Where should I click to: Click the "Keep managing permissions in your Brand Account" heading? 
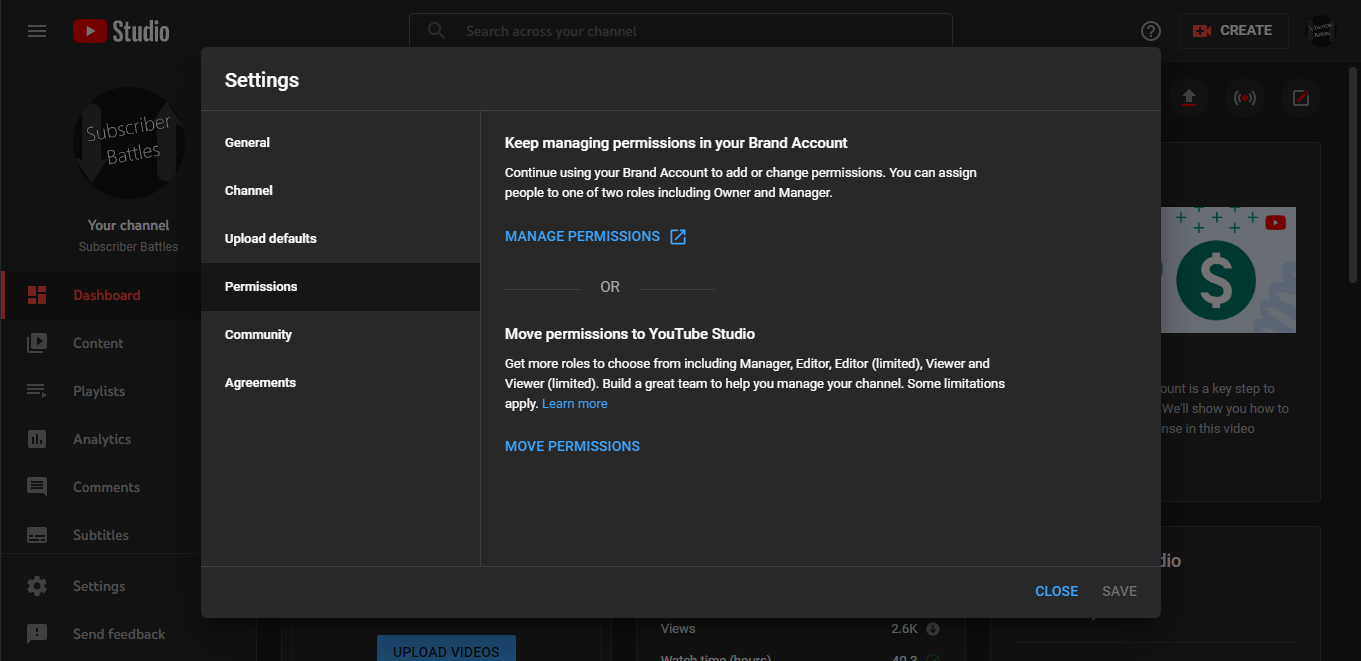pyautogui.click(x=676, y=143)
